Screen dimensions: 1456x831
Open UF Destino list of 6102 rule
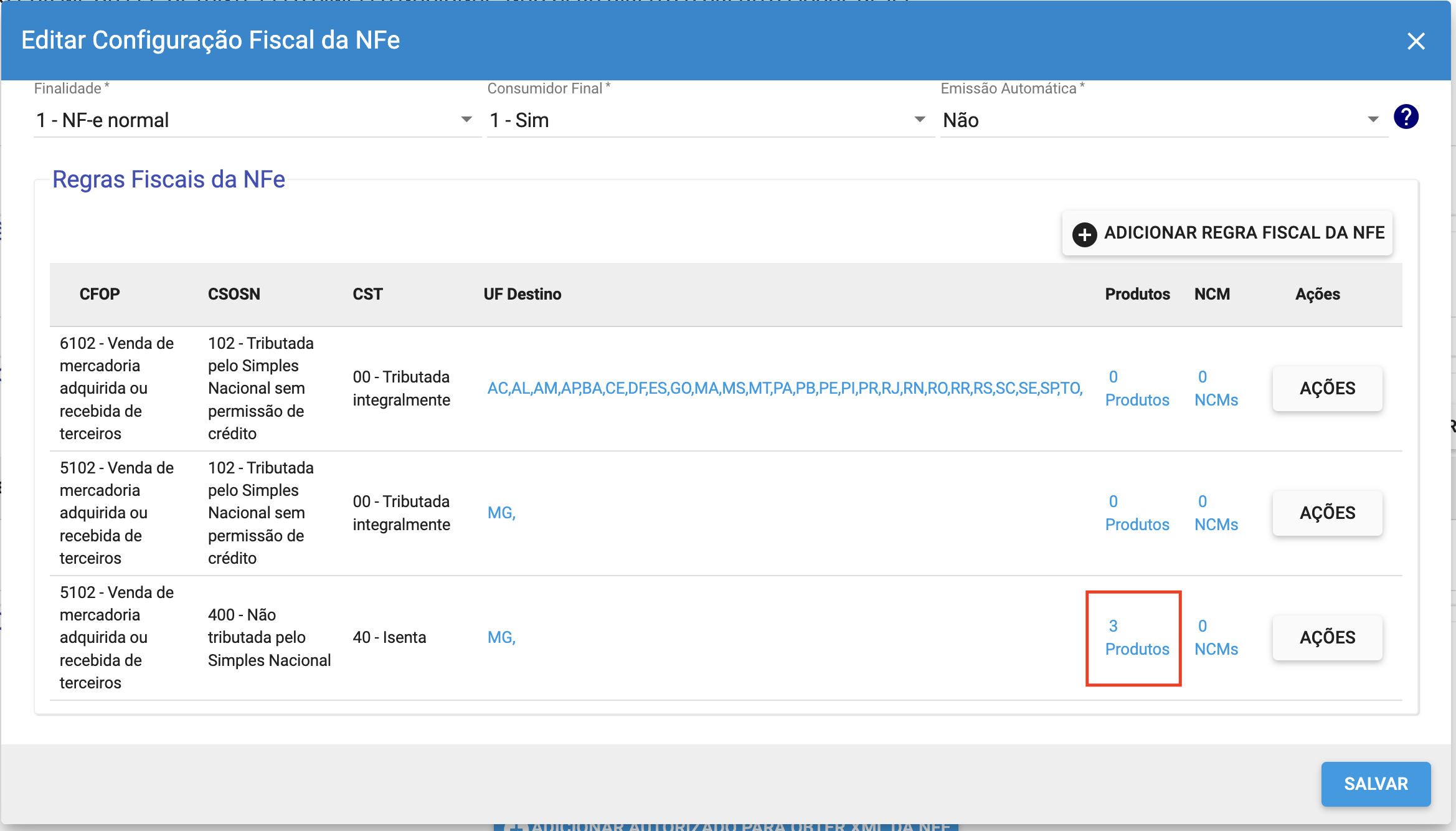pyautogui.click(x=785, y=388)
